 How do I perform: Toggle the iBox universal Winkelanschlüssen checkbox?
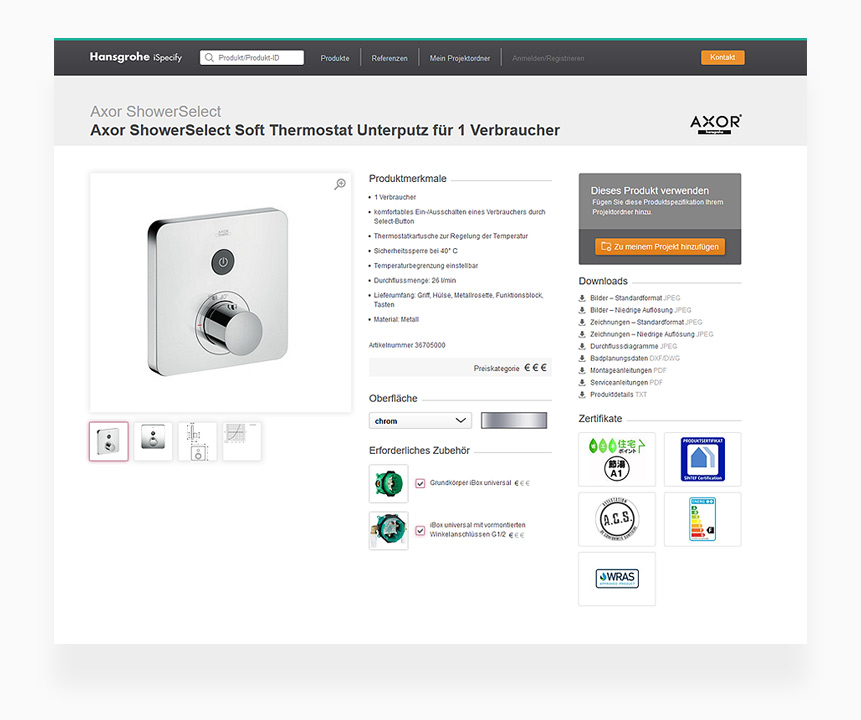click(420, 531)
